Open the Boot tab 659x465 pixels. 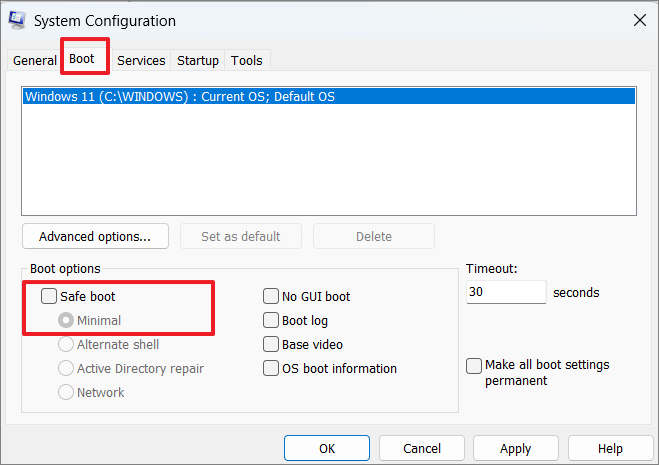pyautogui.click(x=82, y=59)
